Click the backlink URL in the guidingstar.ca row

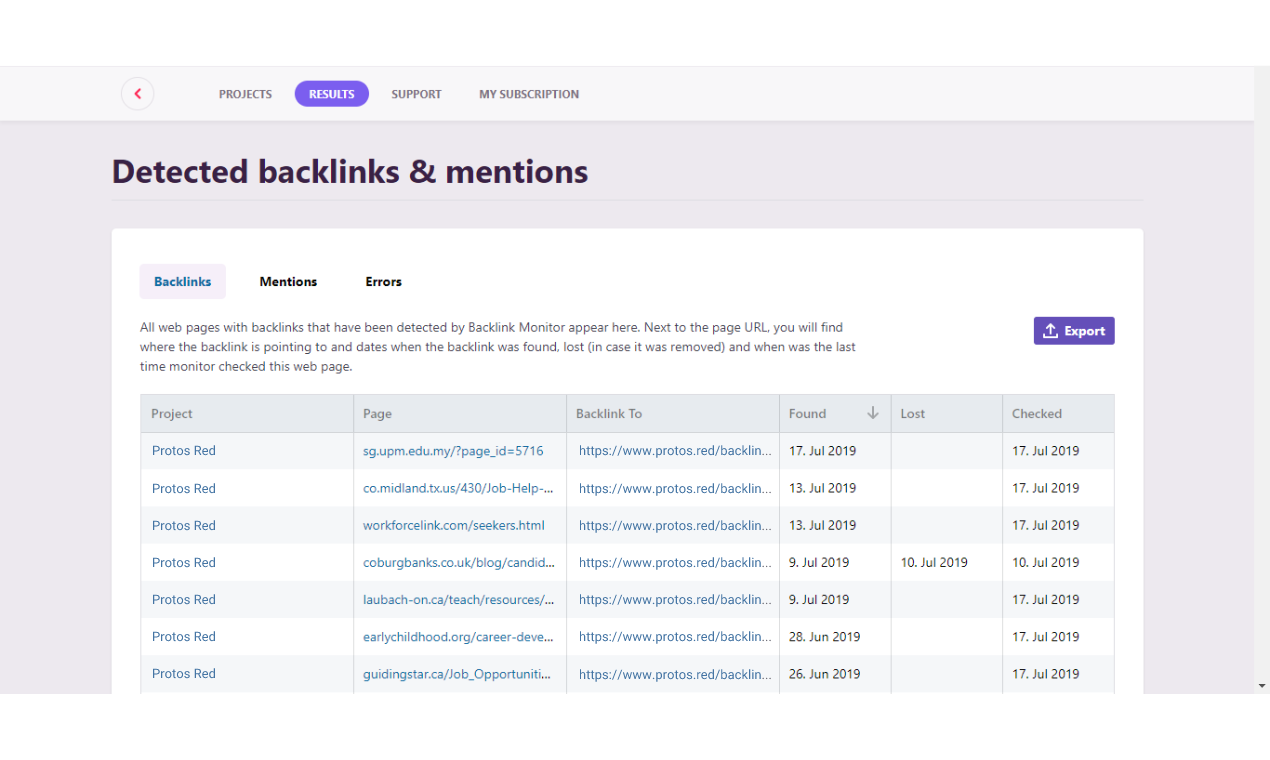(674, 673)
